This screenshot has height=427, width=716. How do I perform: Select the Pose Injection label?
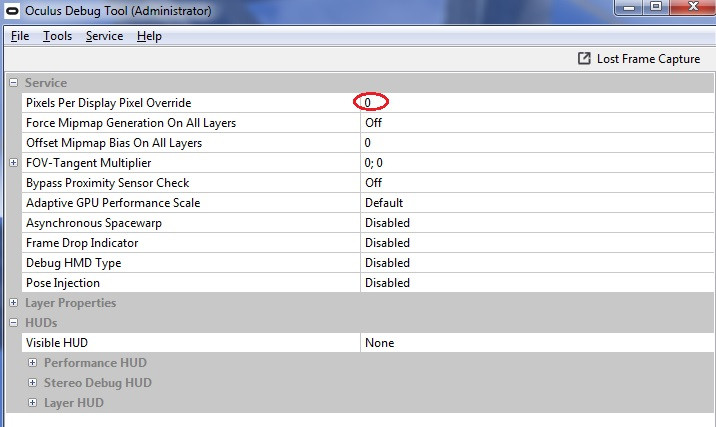tap(63, 283)
